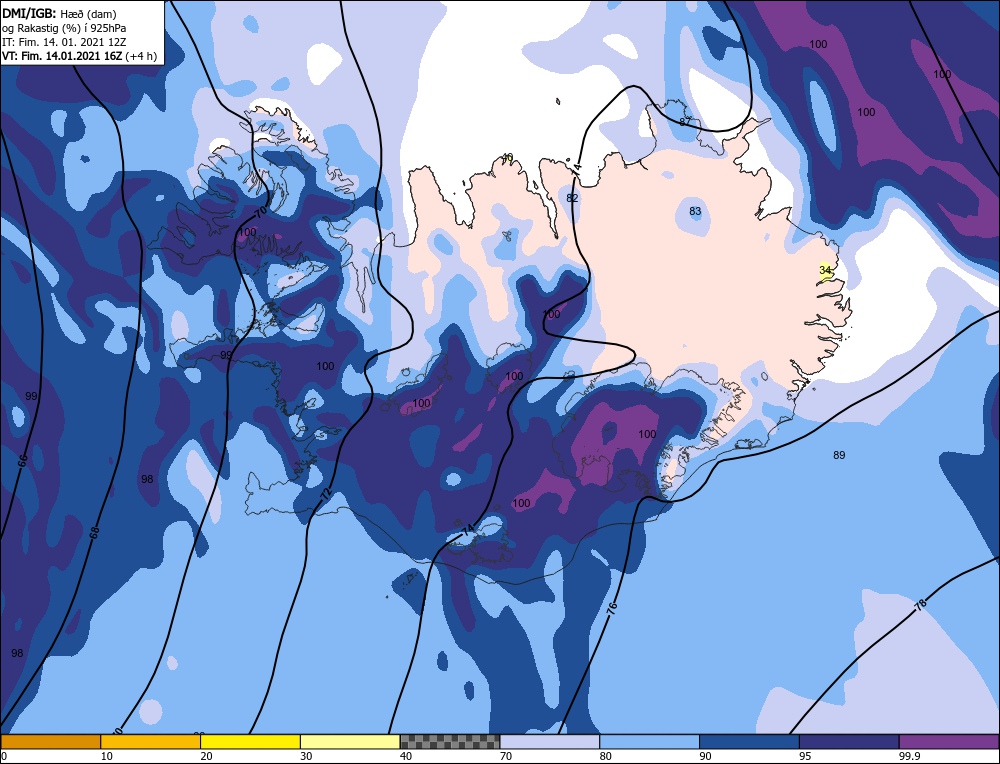This screenshot has height=764, width=1000.
Task: Click the dark navy 95–99.9 legend swatch
Action: click(849, 741)
